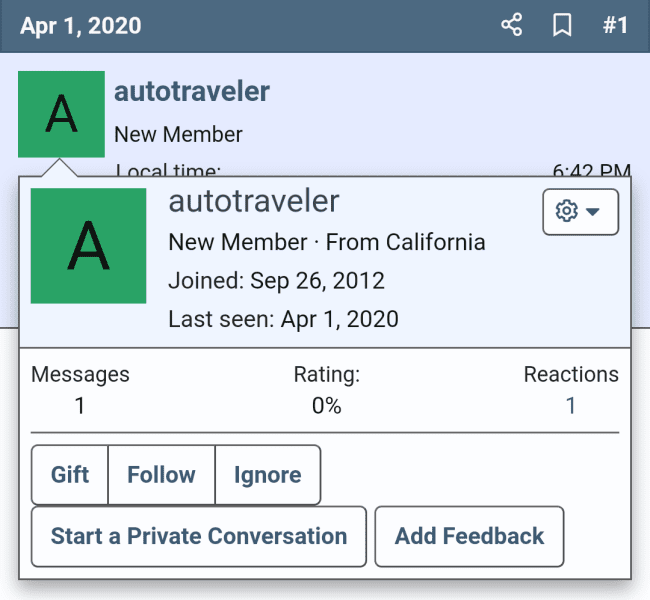Click the Apr 1, 2020 post date
The width and height of the screenshot is (650, 600).
click(81, 25)
